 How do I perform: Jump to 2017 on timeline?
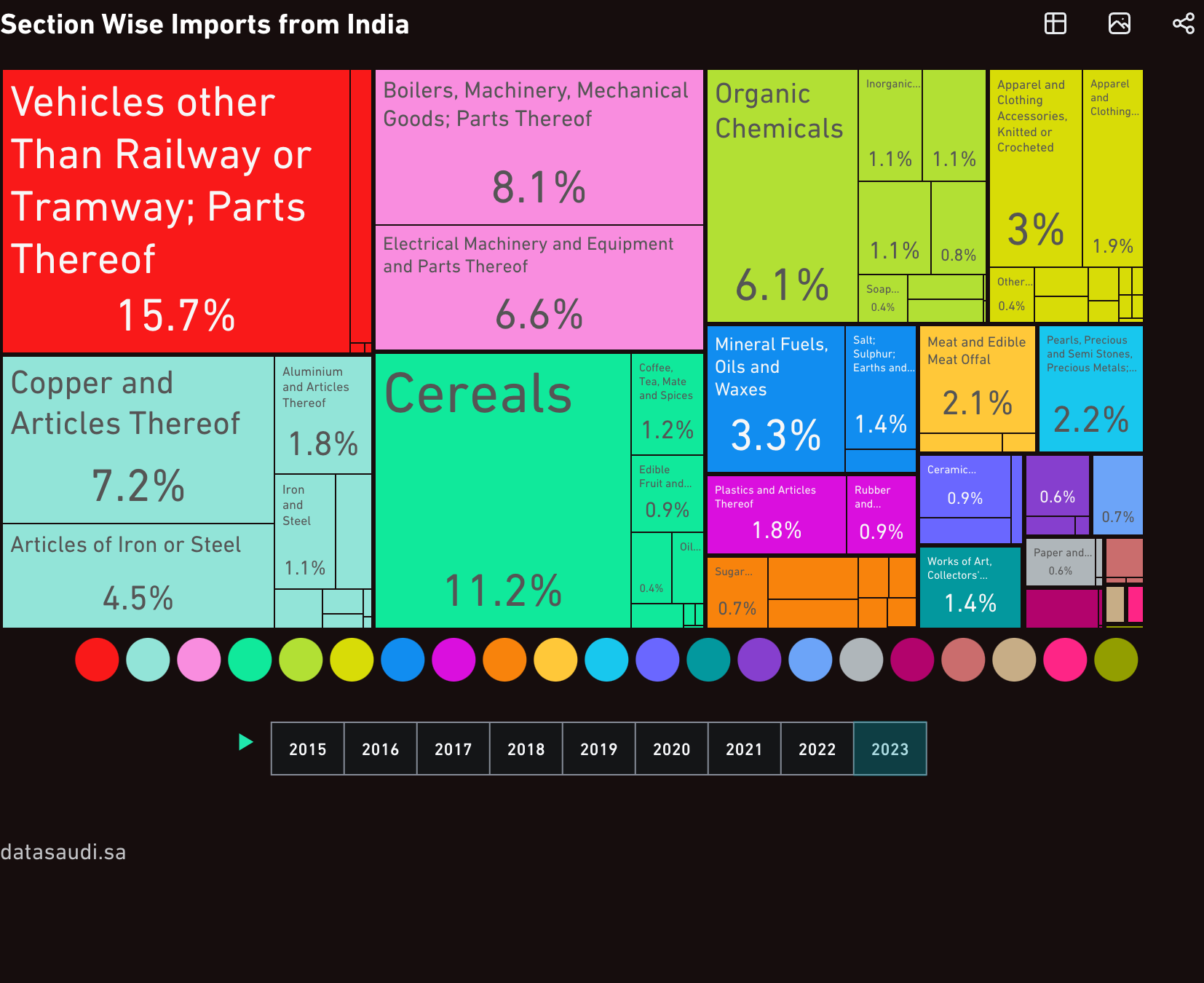[x=453, y=749]
